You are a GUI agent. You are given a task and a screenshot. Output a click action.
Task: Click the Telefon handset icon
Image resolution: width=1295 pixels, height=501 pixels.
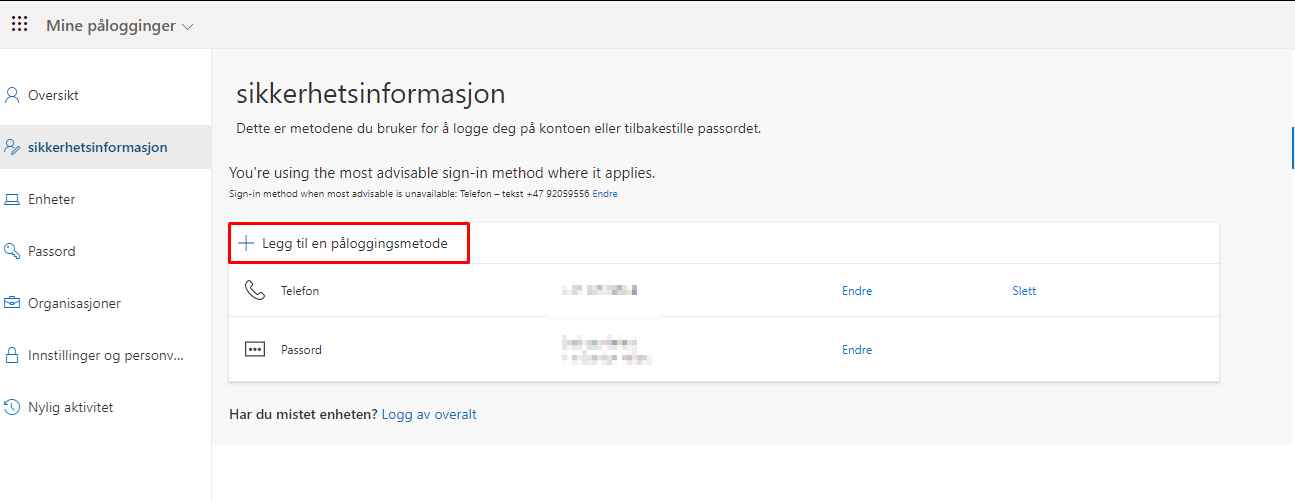254,291
